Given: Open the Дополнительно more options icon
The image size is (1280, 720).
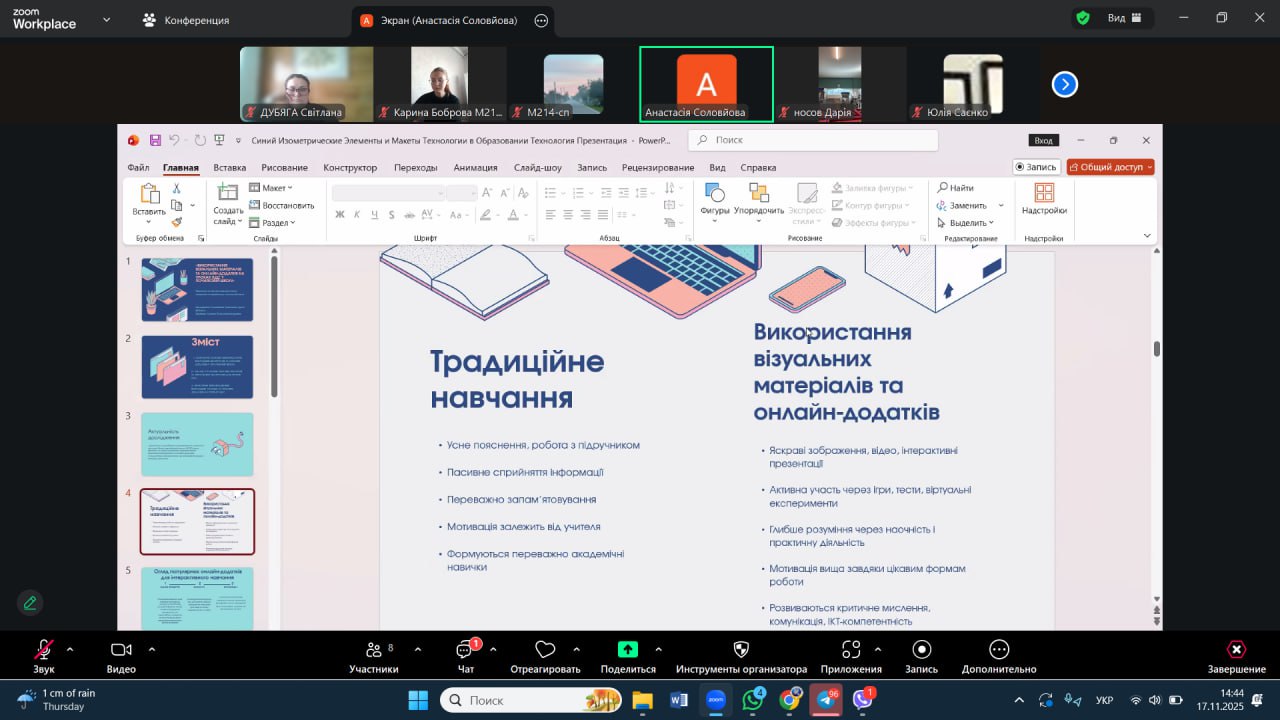Looking at the screenshot, I should tap(999, 651).
